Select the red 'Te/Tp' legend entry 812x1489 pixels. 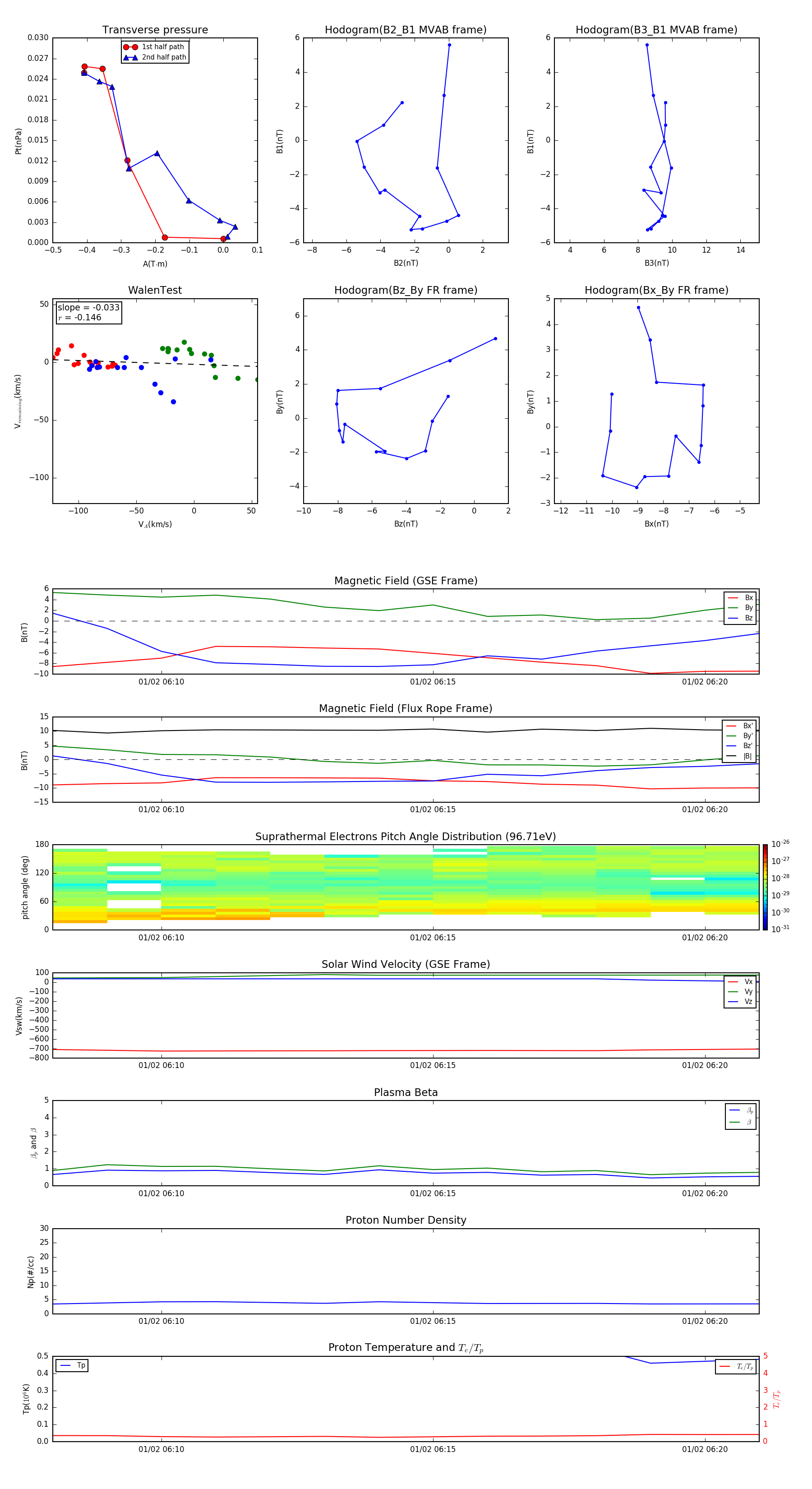click(x=736, y=1366)
